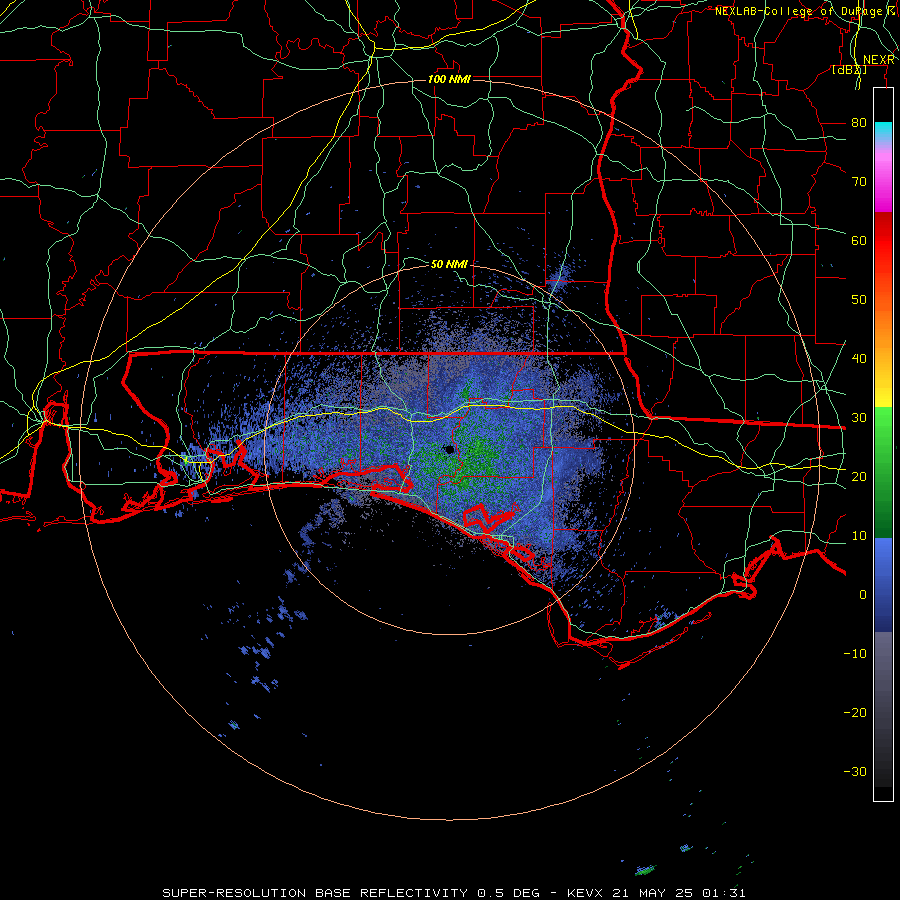Screen dimensions: 900x900
Task: Click the dBZ unit label
Action: pos(849,70)
